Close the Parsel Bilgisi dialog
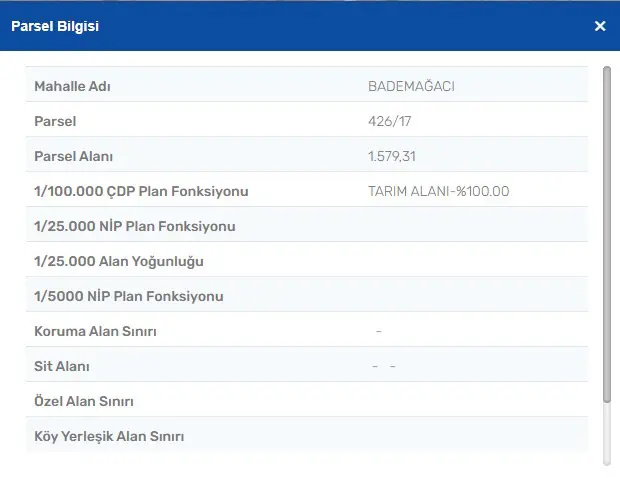Screen dimensions: 620x478 point(600,26)
